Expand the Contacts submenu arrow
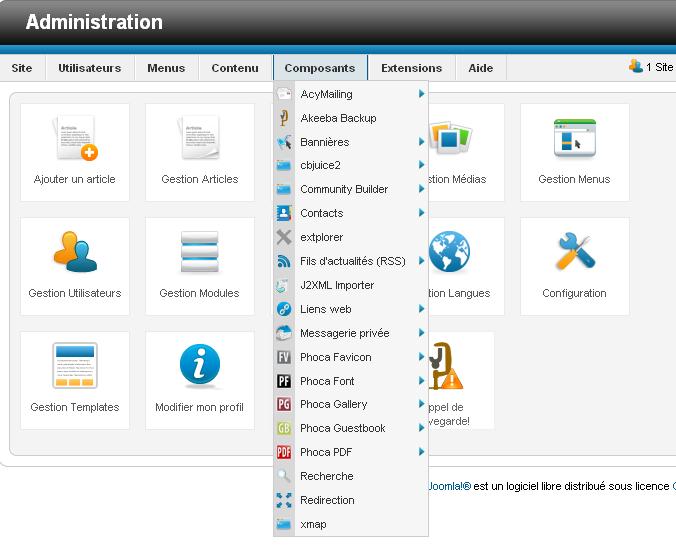Image resolution: width=676 pixels, height=552 pixels. click(421, 213)
